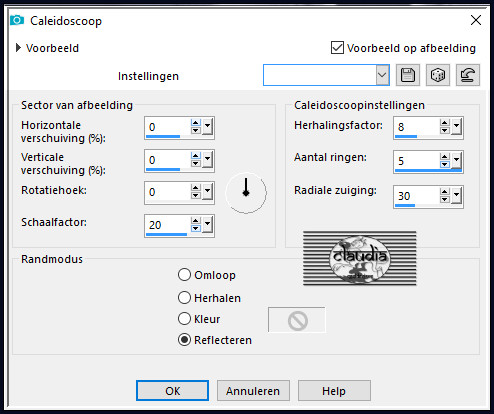Decrease Aantal ringen with down arrow

pos(445,164)
